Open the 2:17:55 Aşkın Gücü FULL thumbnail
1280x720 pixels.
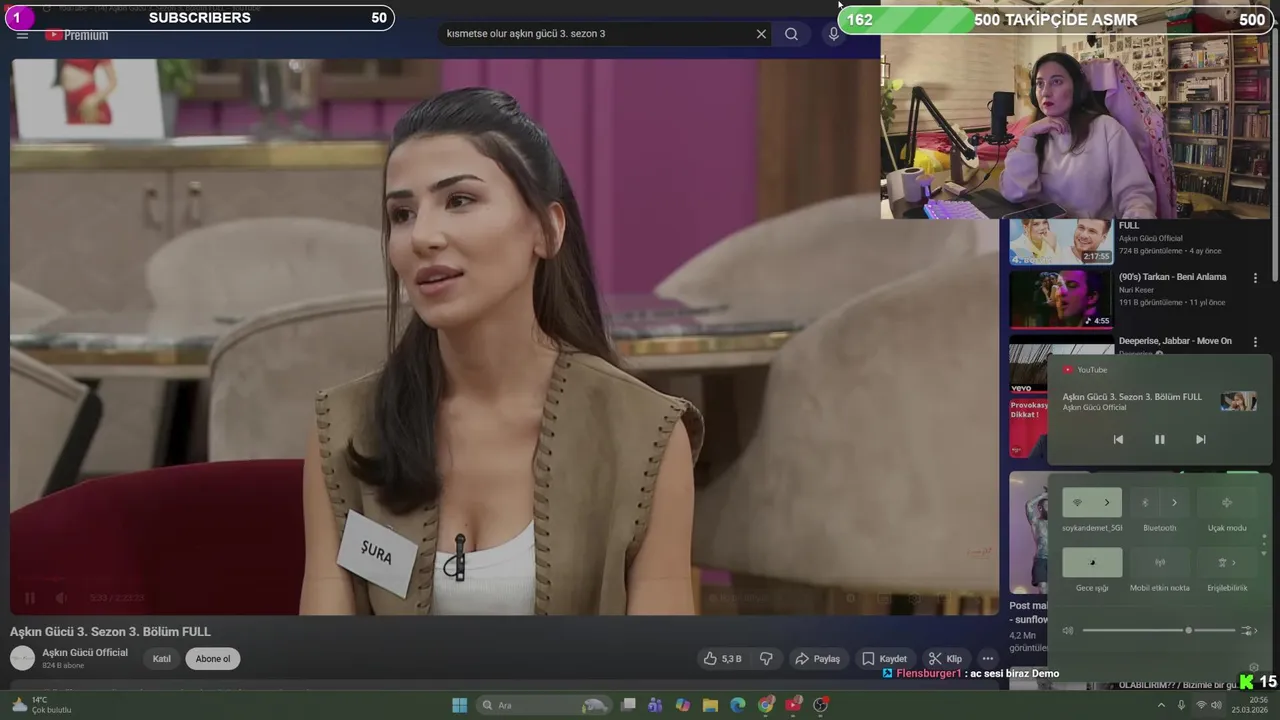1061,241
